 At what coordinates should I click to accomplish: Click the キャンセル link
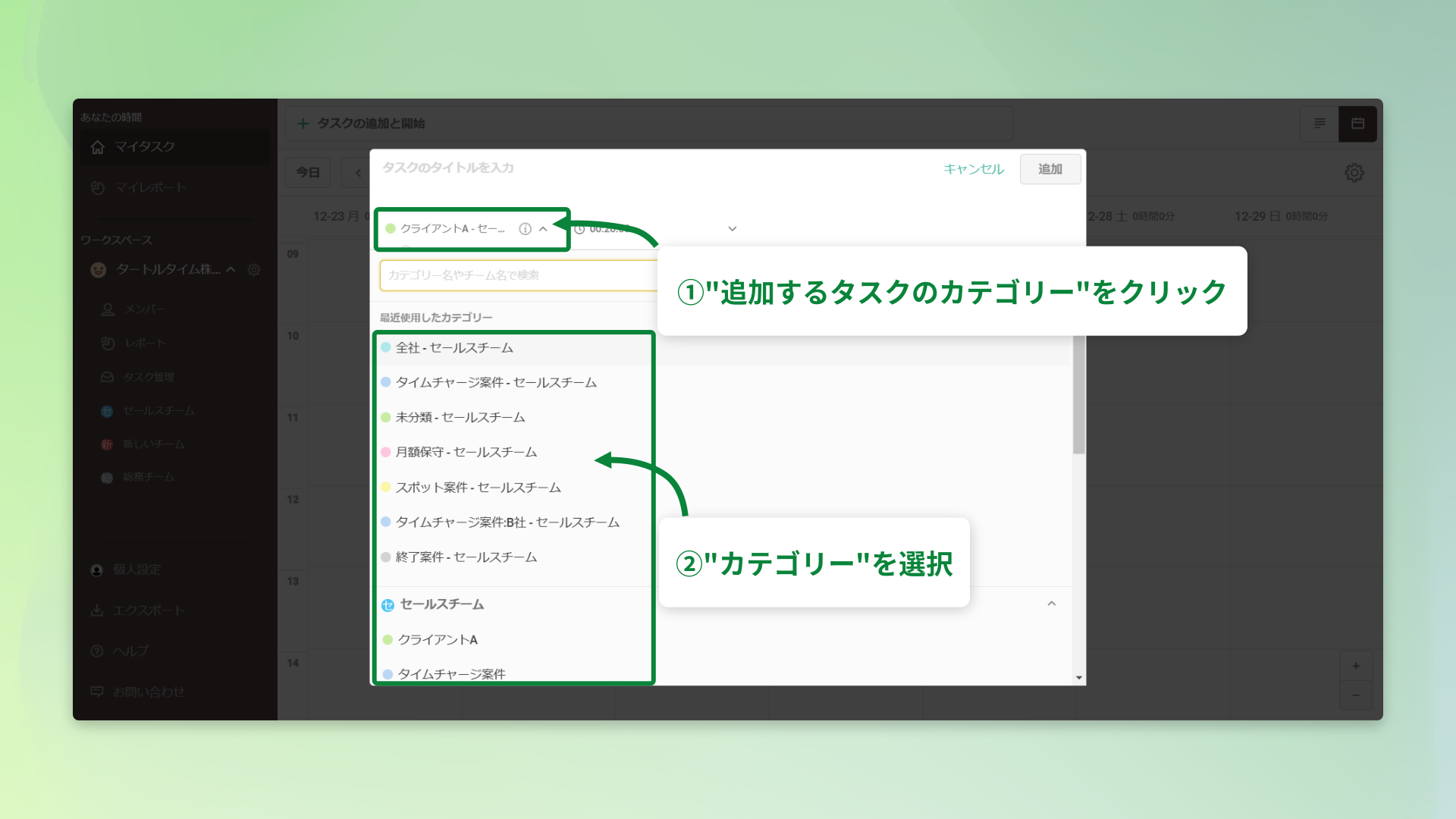(974, 169)
